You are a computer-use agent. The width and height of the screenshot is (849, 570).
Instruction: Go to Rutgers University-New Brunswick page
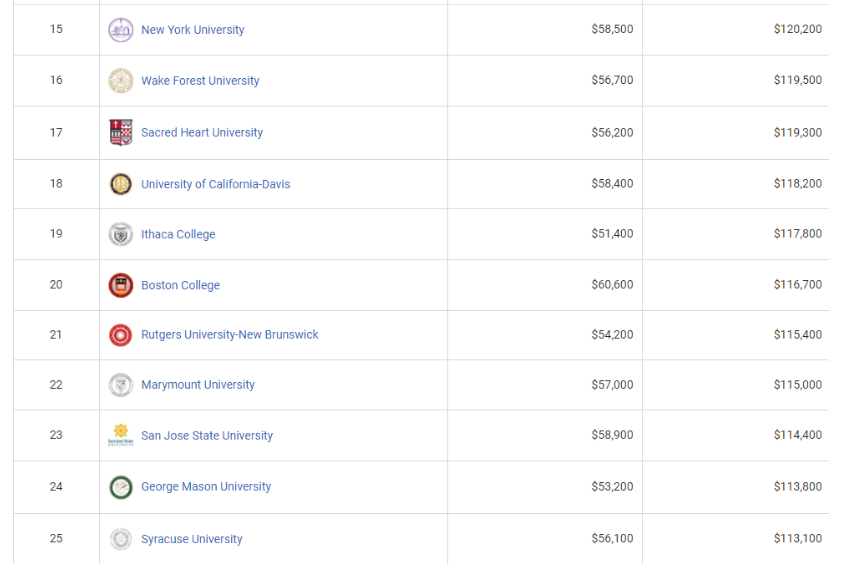coord(230,335)
